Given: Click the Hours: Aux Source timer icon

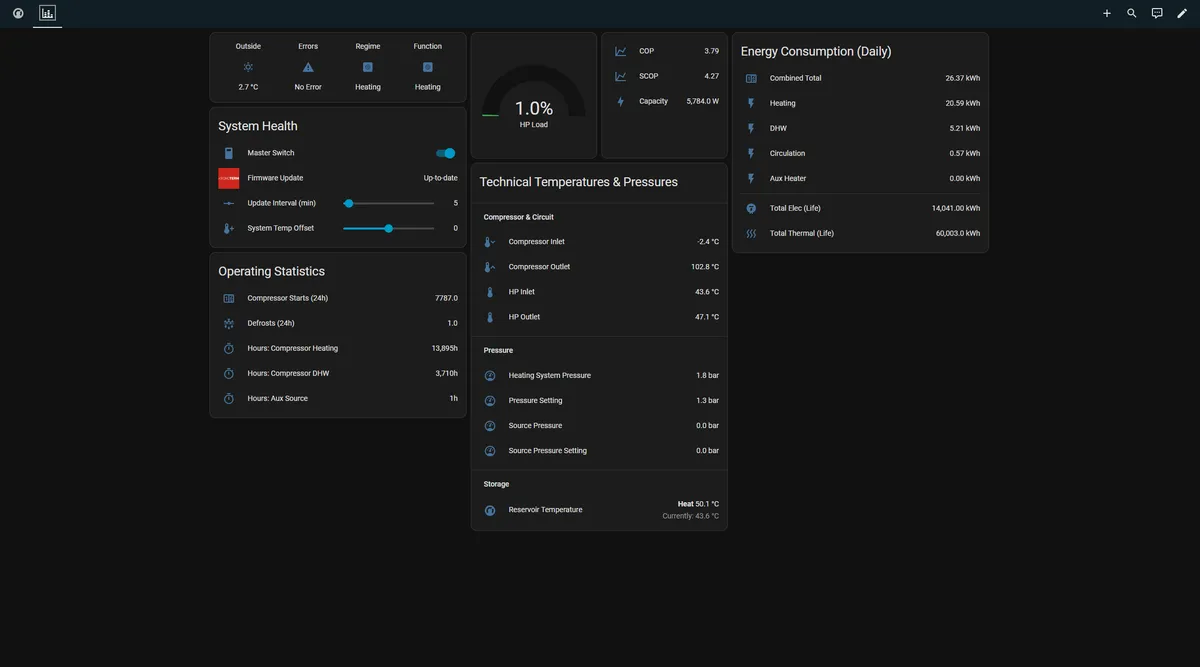Looking at the screenshot, I should coord(229,398).
